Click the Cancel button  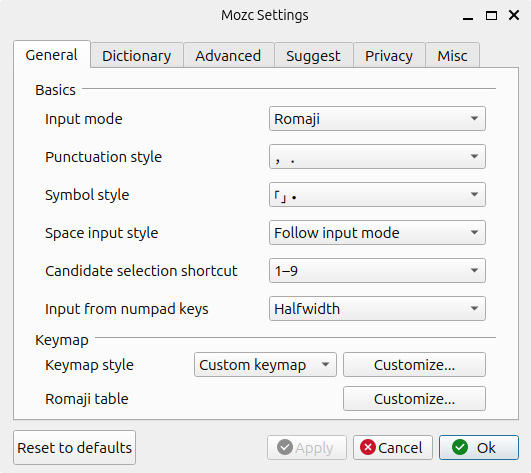coord(393,448)
